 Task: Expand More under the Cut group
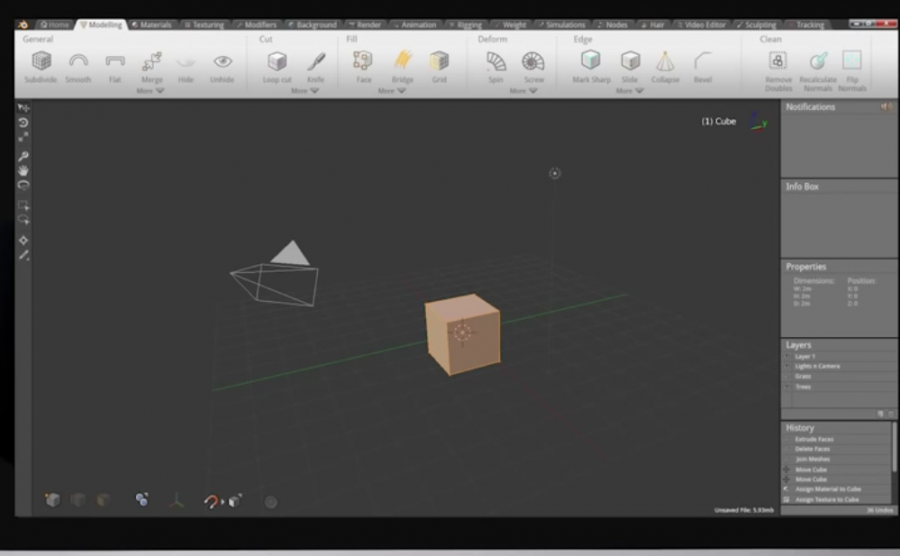click(x=305, y=91)
